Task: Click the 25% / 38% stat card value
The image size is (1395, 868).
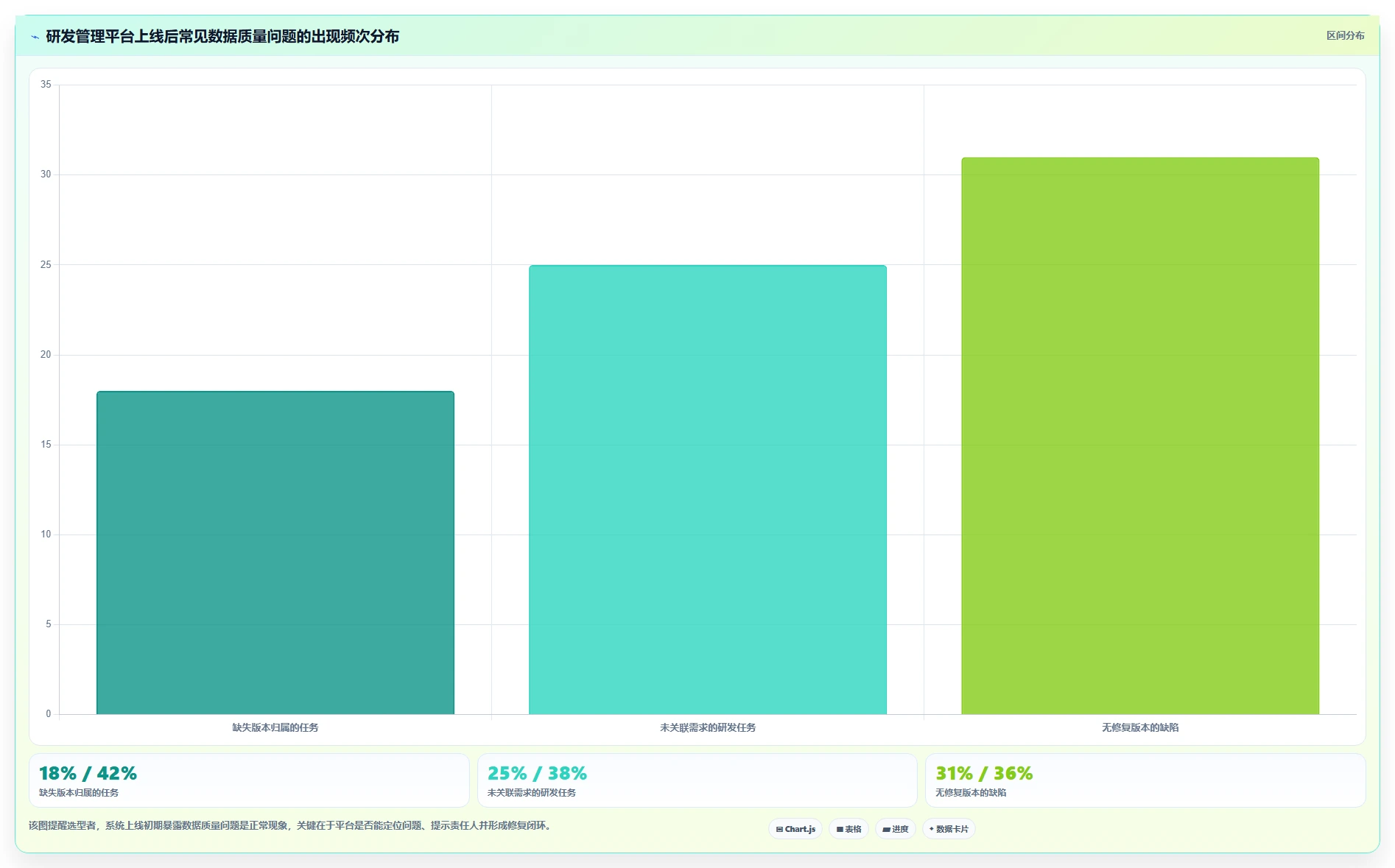Action: (x=537, y=773)
